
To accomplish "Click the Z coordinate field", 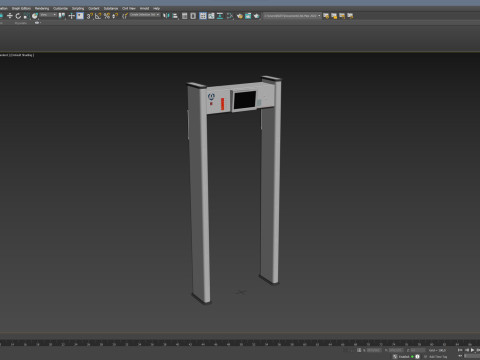I will 418,350.
